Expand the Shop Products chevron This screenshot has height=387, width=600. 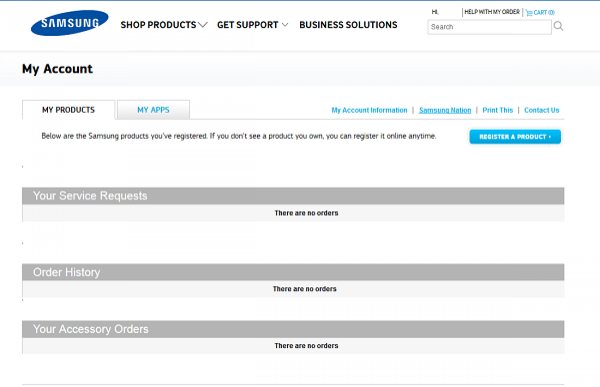click(203, 25)
